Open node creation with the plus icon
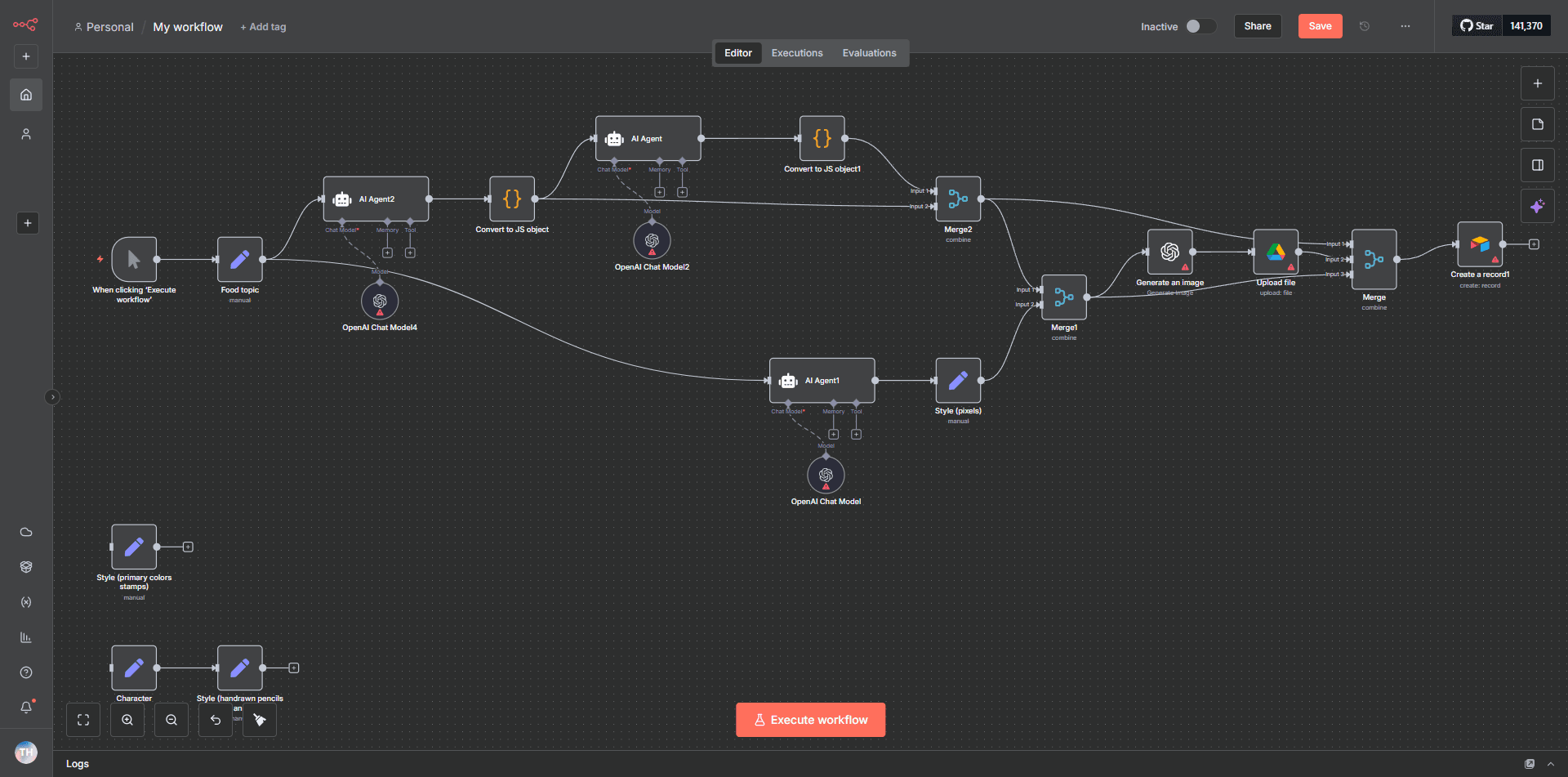1568x777 pixels. point(1538,83)
